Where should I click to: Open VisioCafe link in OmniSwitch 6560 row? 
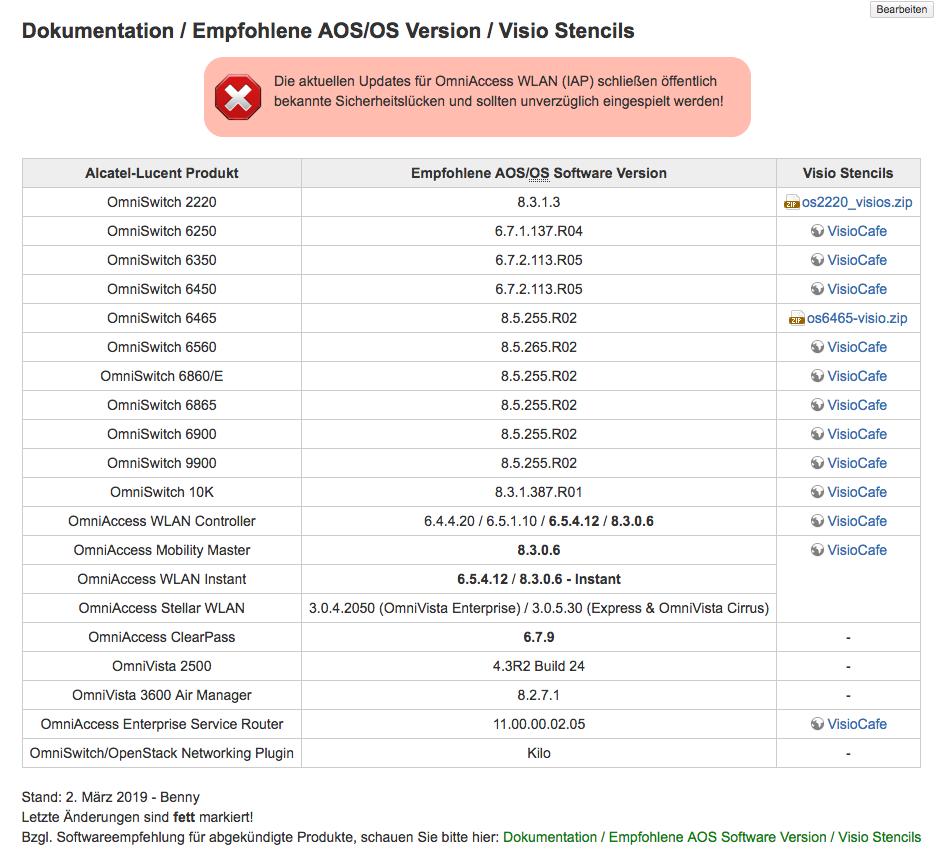(857, 347)
